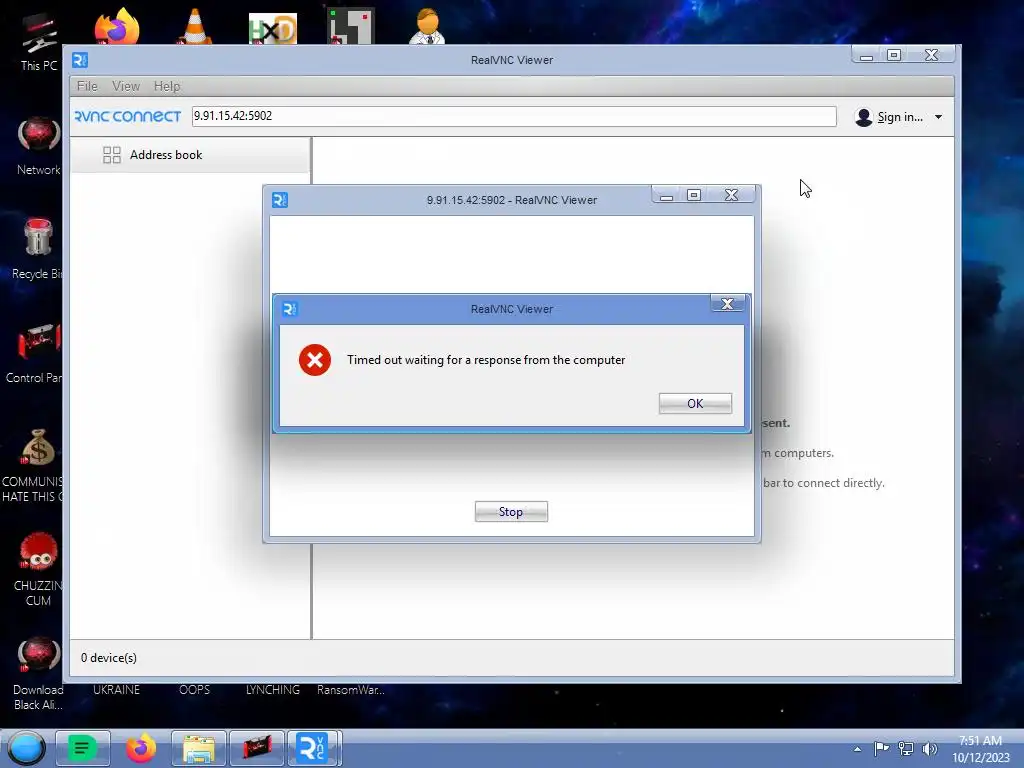
Task: Select the RealVNC Viewer taskbar button
Action: 315,748
